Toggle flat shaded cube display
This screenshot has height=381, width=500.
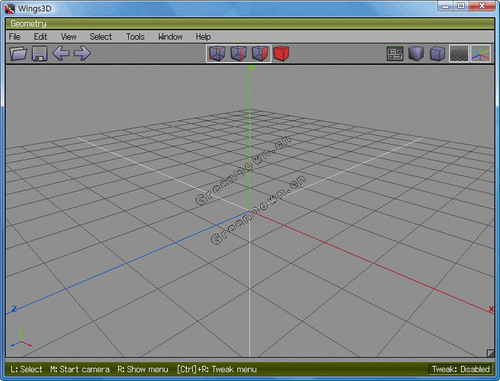[x=416, y=54]
